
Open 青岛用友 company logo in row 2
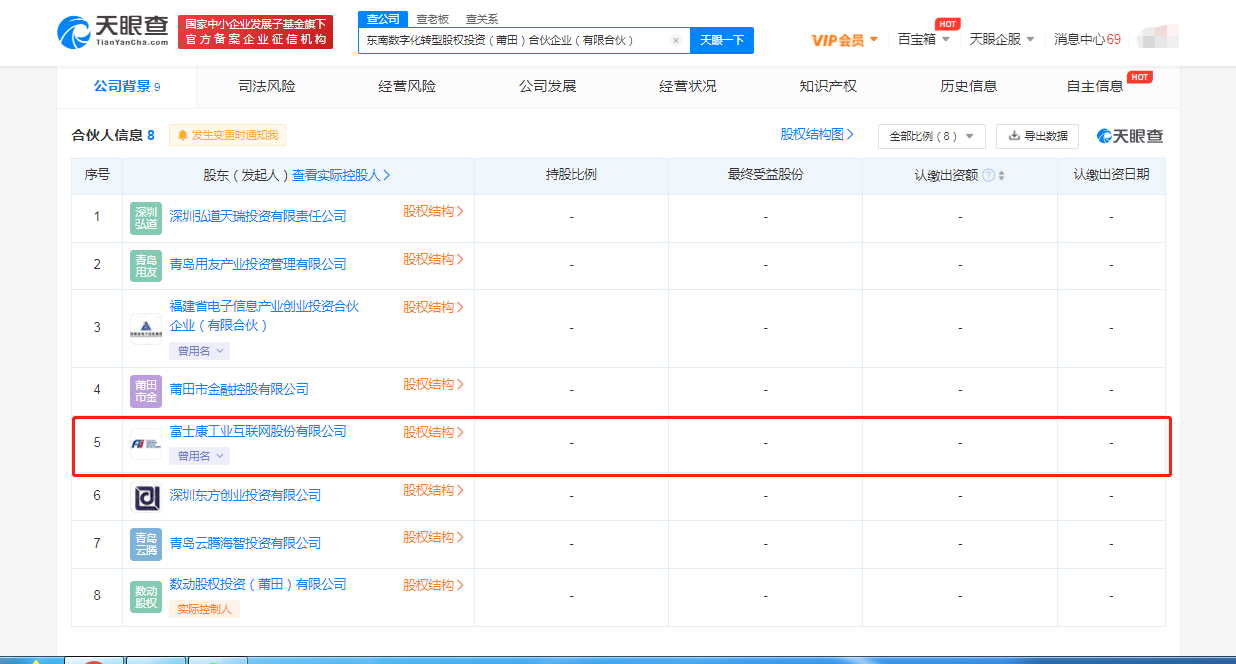tap(146, 265)
